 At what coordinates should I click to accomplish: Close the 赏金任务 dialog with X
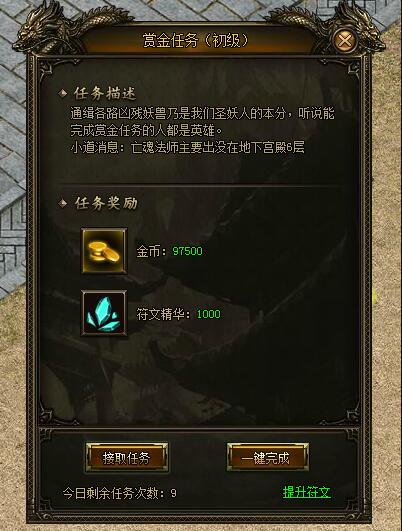coord(345,41)
